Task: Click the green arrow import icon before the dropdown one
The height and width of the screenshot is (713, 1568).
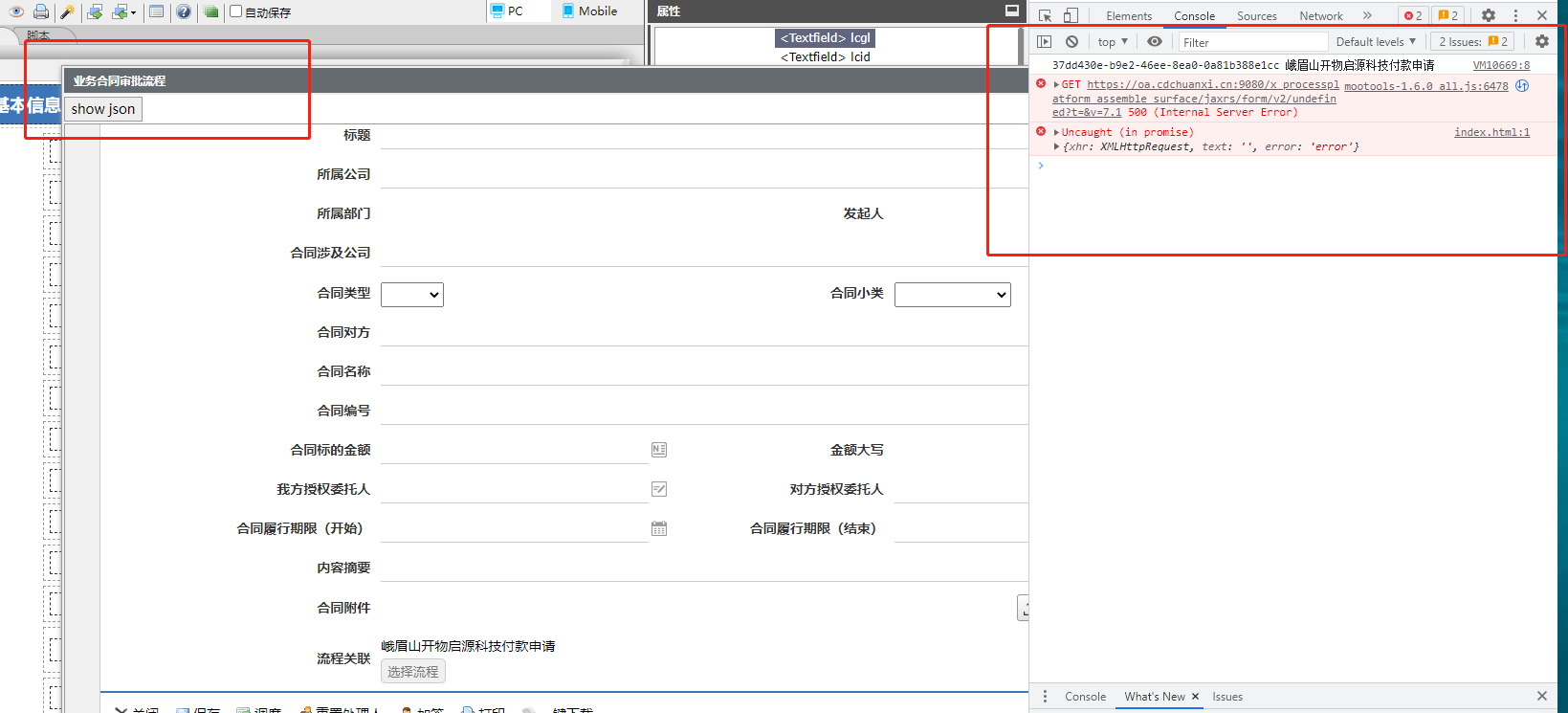Action: pyautogui.click(x=95, y=11)
